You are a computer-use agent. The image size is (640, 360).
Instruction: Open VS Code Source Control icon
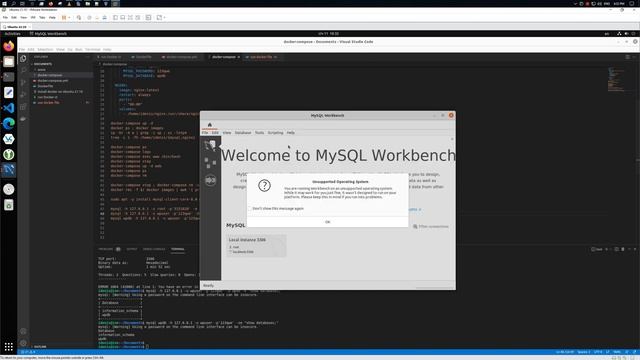tap(23, 83)
